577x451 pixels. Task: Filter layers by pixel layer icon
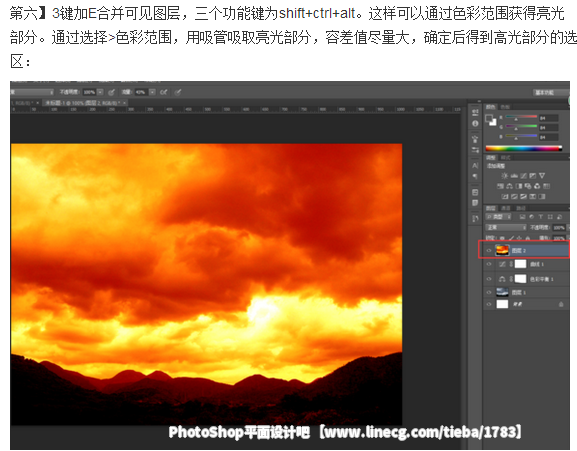tap(523, 217)
